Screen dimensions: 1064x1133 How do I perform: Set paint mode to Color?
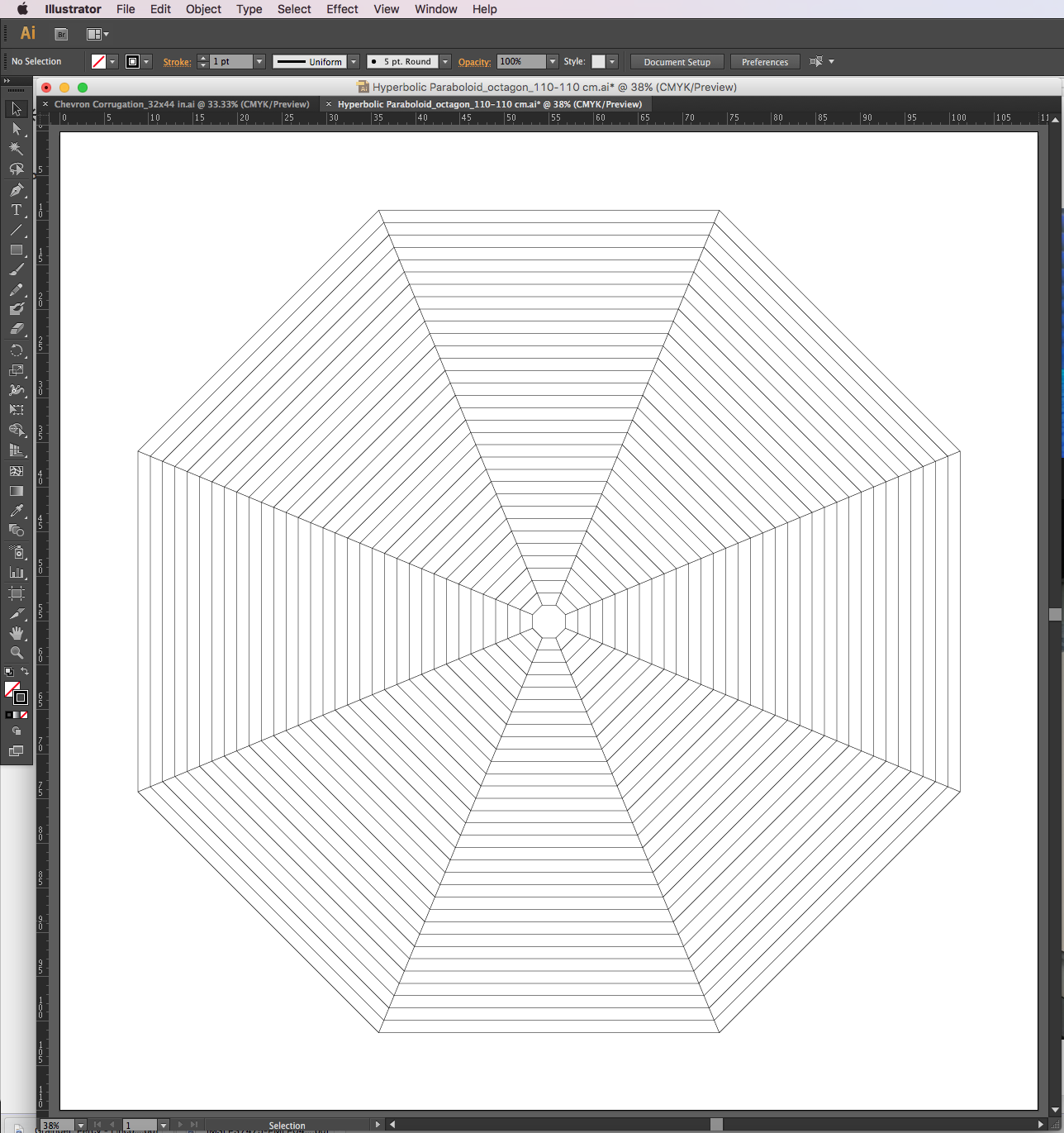click(8, 715)
